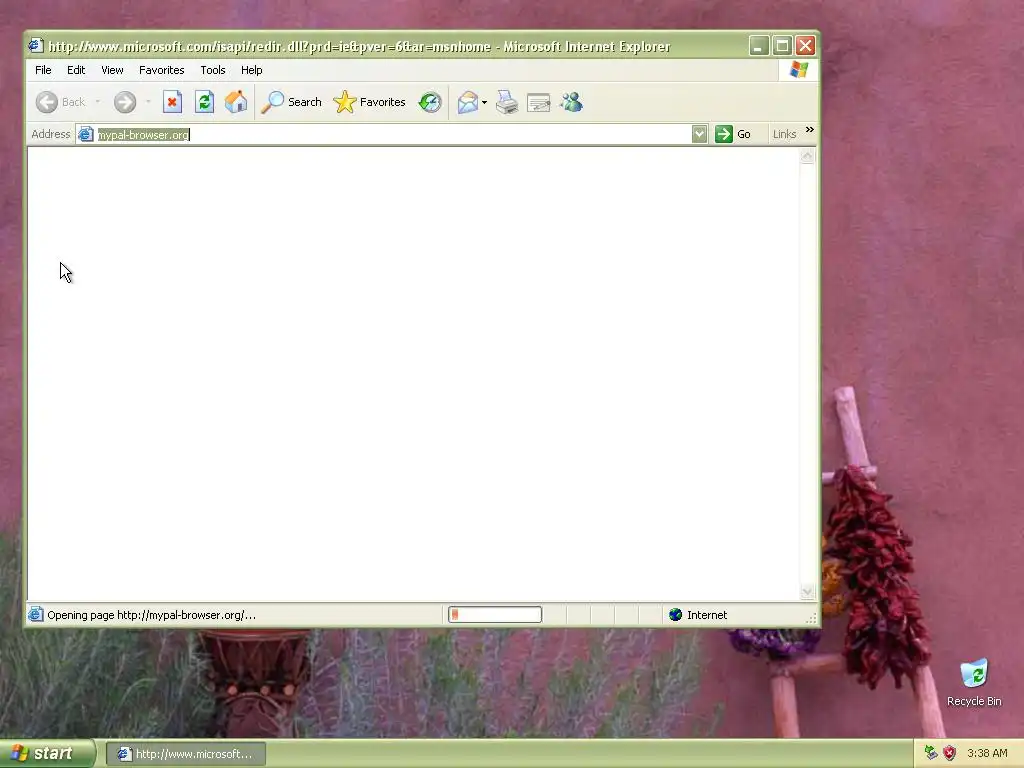
Task: Expand the Back button history dropdown
Action: (98, 102)
